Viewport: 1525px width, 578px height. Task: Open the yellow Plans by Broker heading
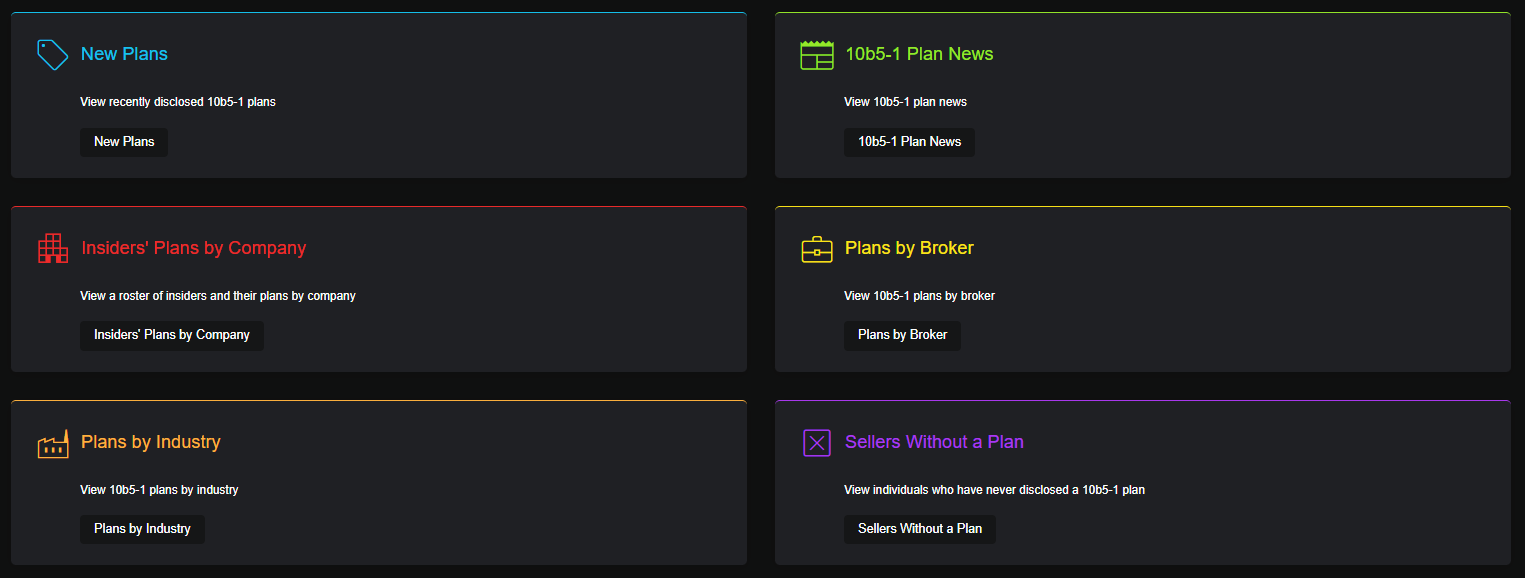[x=909, y=248]
